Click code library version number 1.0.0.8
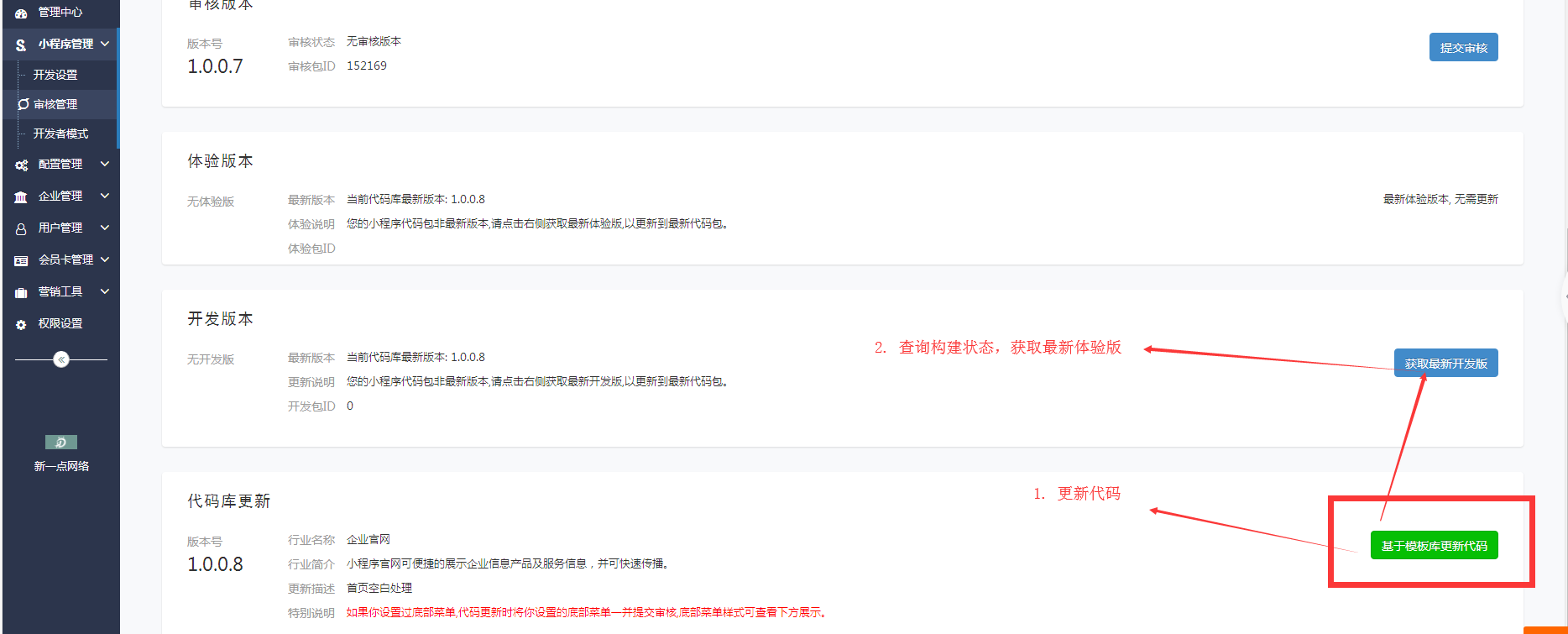Image resolution: width=1568 pixels, height=634 pixels. tap(215, 564)
